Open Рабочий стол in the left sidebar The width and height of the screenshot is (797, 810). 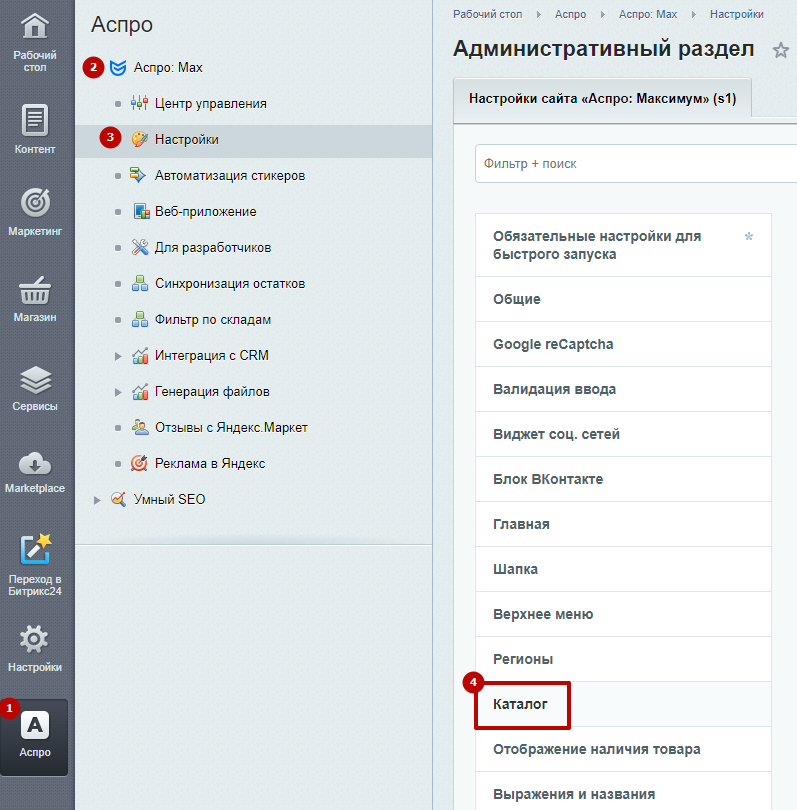point(35,42)
